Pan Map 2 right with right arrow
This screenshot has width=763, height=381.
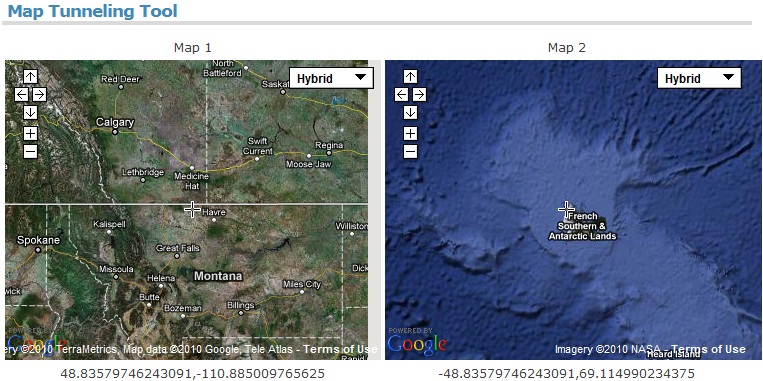coord(419,94)
